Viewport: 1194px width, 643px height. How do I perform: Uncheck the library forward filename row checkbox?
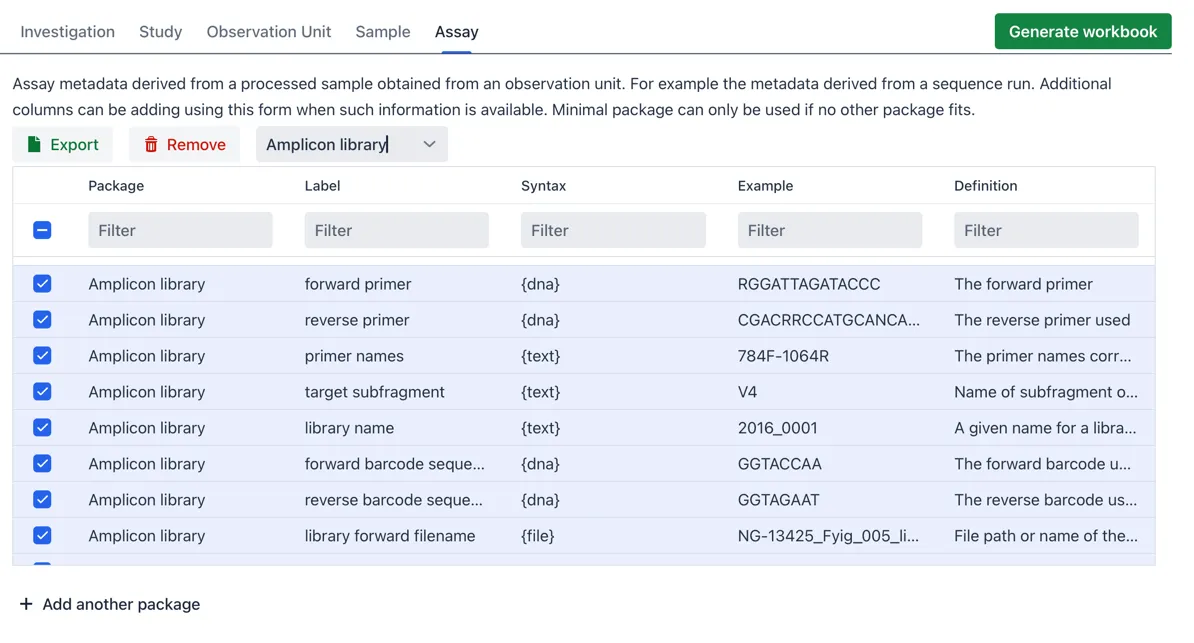(x=42, y=536)
